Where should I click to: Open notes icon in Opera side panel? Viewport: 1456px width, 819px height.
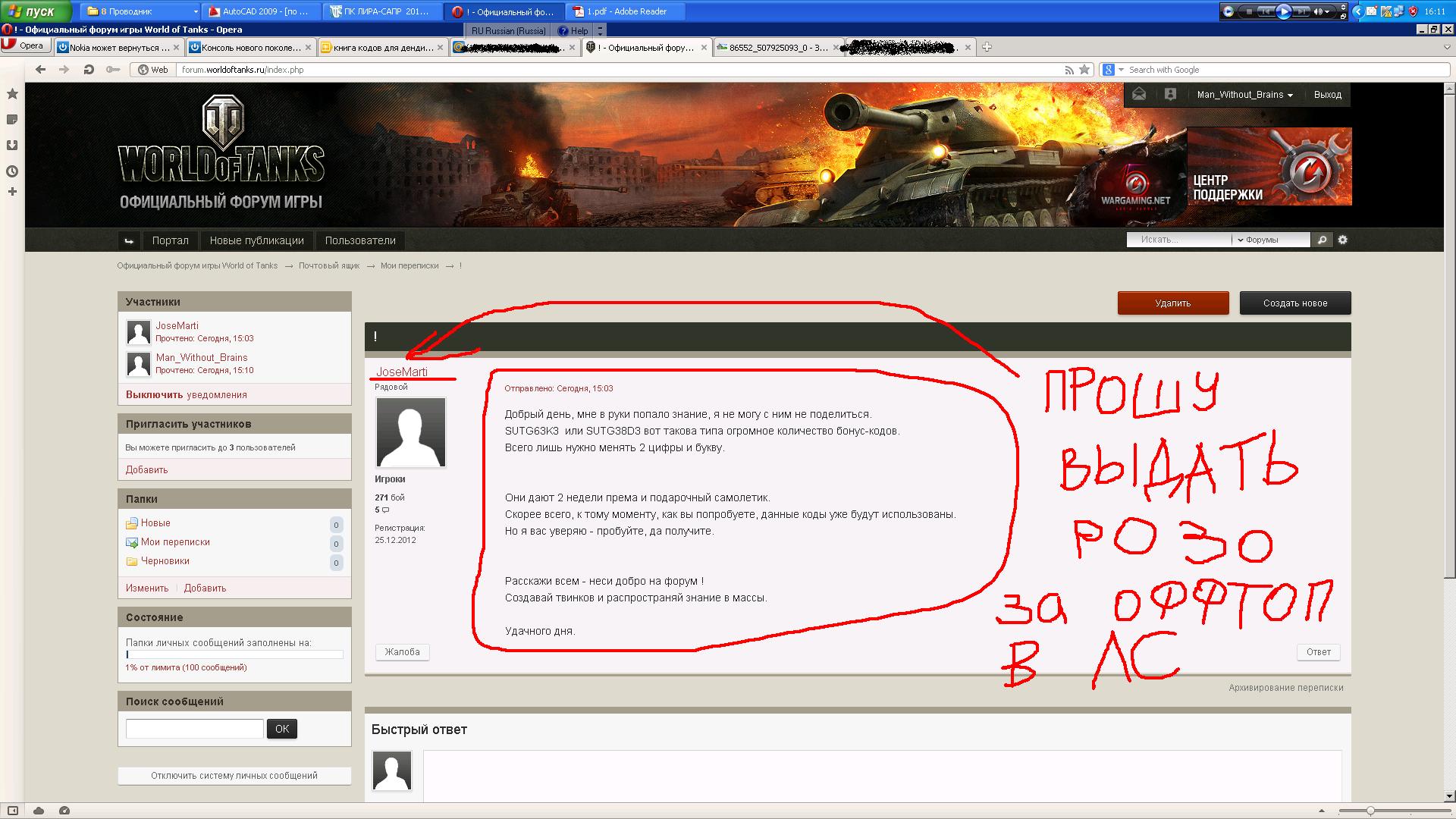click(12, 120)
